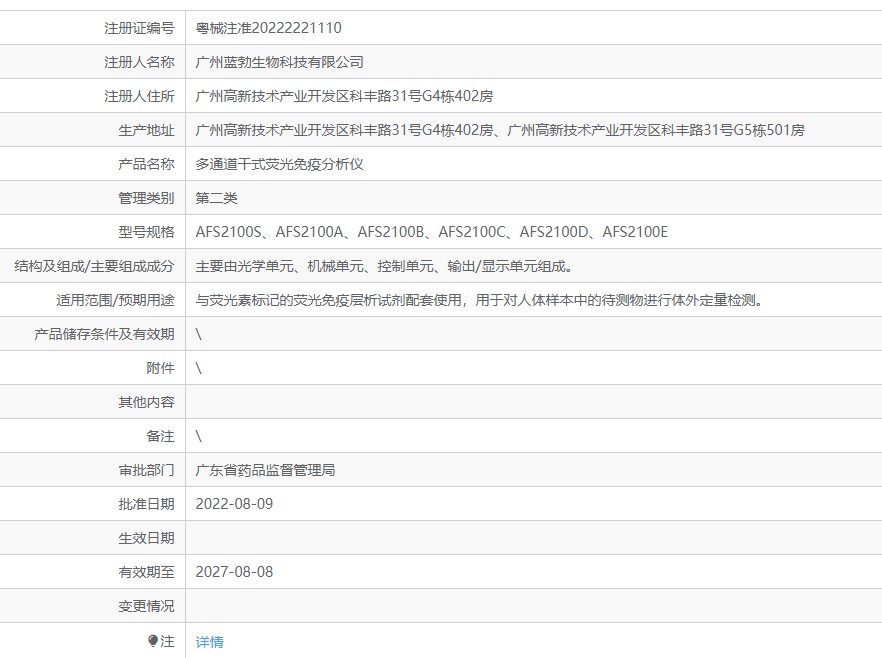Viewport: 882px width, 658px height.
Task: Click the 生效日期 row label
Action: click(x=146, y=538)
